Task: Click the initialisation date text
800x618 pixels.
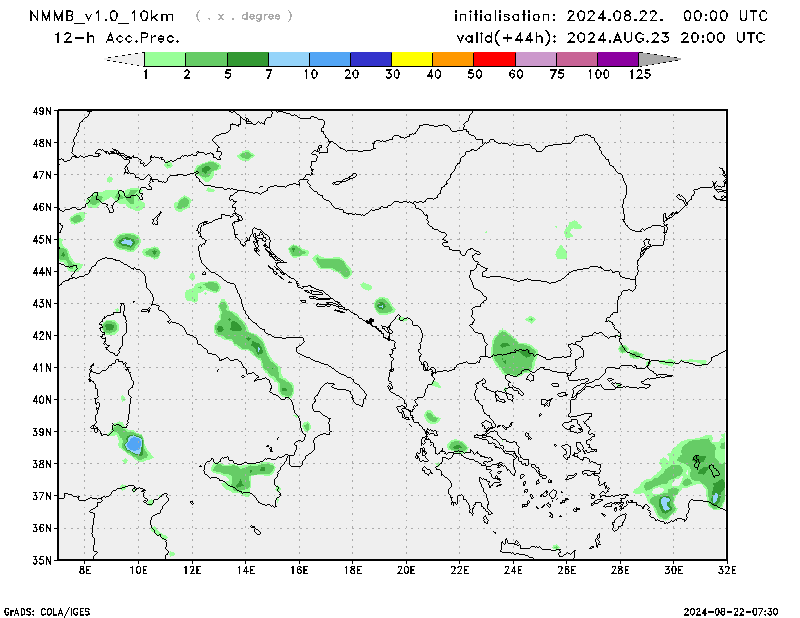Action: coord(610,16)
